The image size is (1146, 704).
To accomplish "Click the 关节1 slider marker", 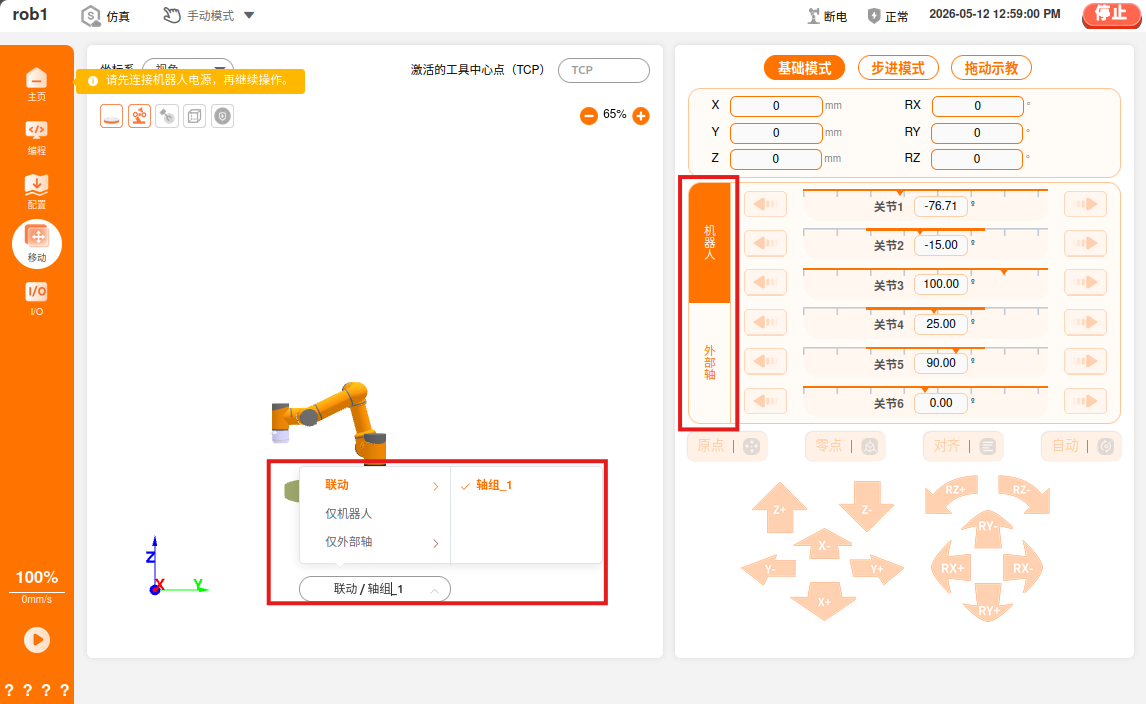I will click(900, 194).
